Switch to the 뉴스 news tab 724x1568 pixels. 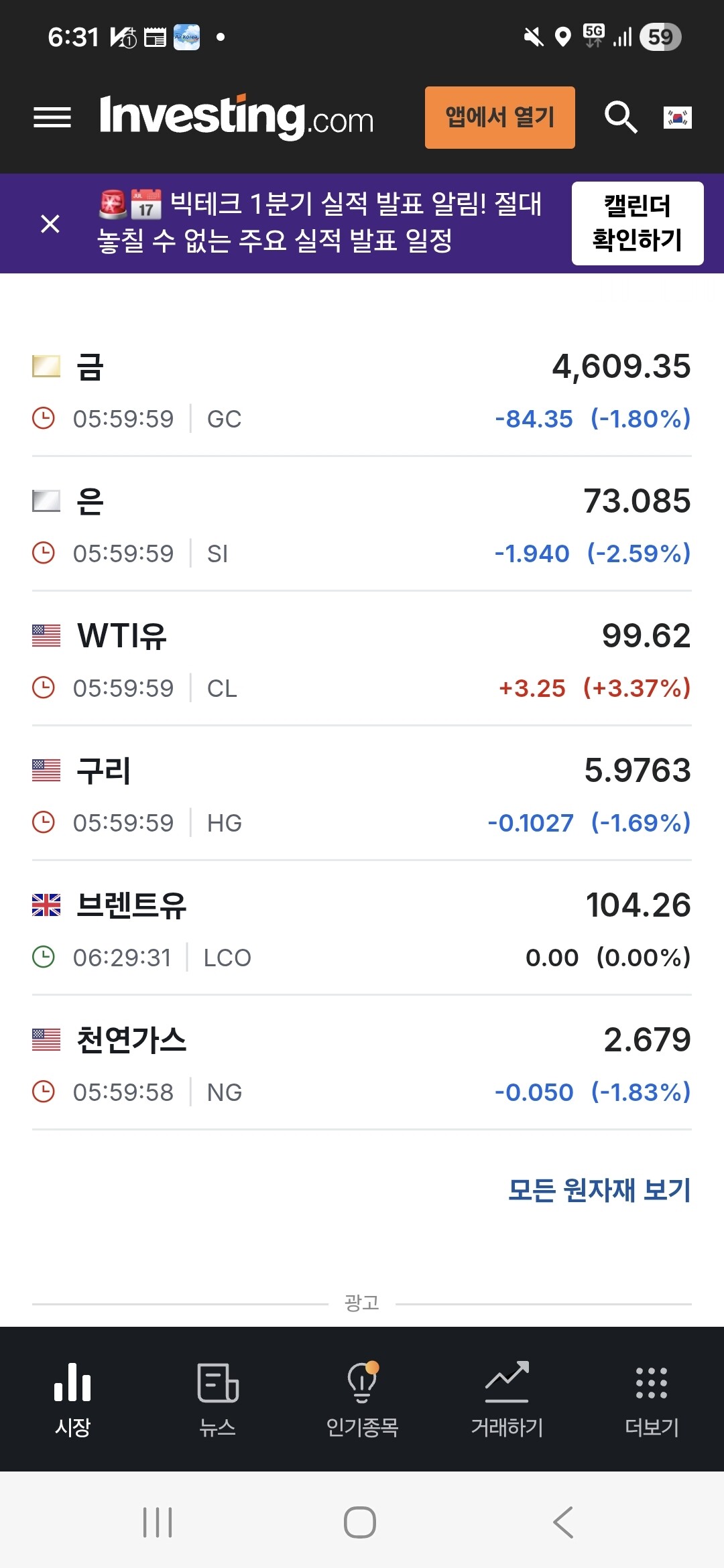click(x=217, y=1400)
